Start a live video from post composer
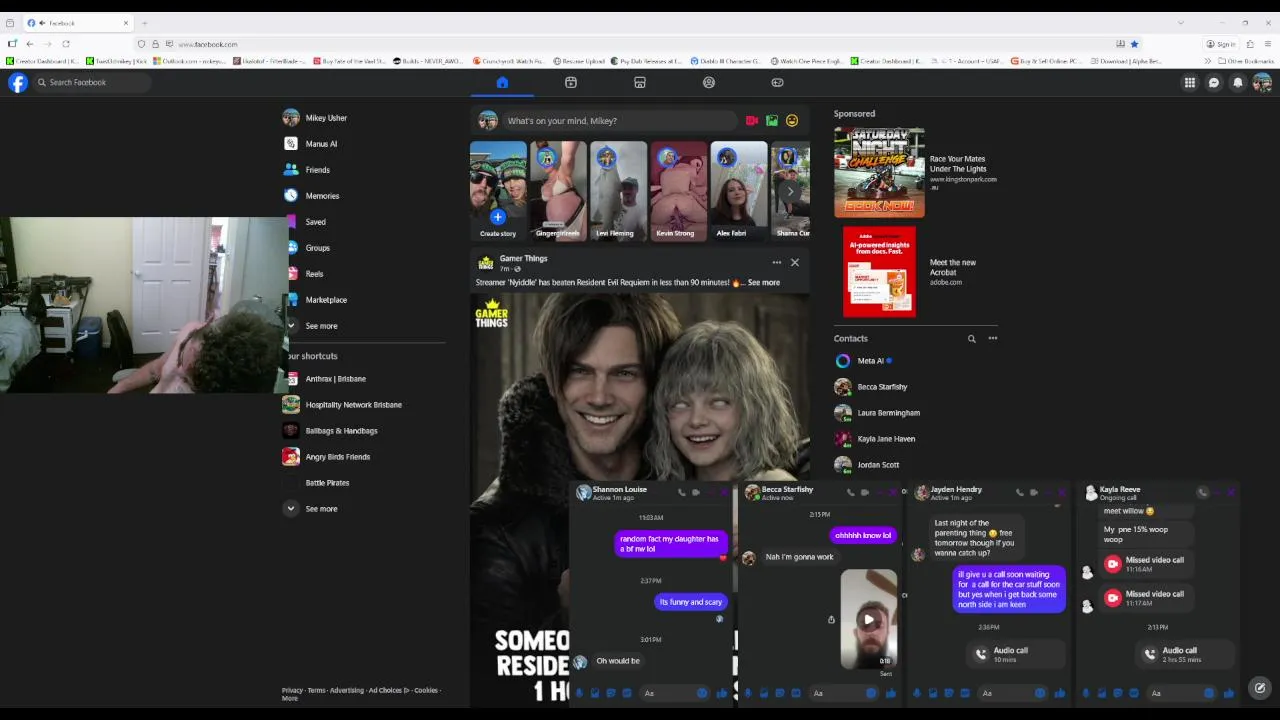Screen dimensions: 1280x720 click(752, 121)
